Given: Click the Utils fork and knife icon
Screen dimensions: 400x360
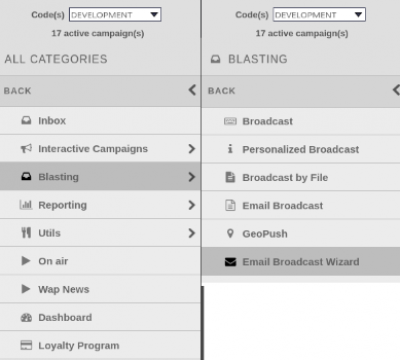Looking at the screenshot, I should click(26, 233).
